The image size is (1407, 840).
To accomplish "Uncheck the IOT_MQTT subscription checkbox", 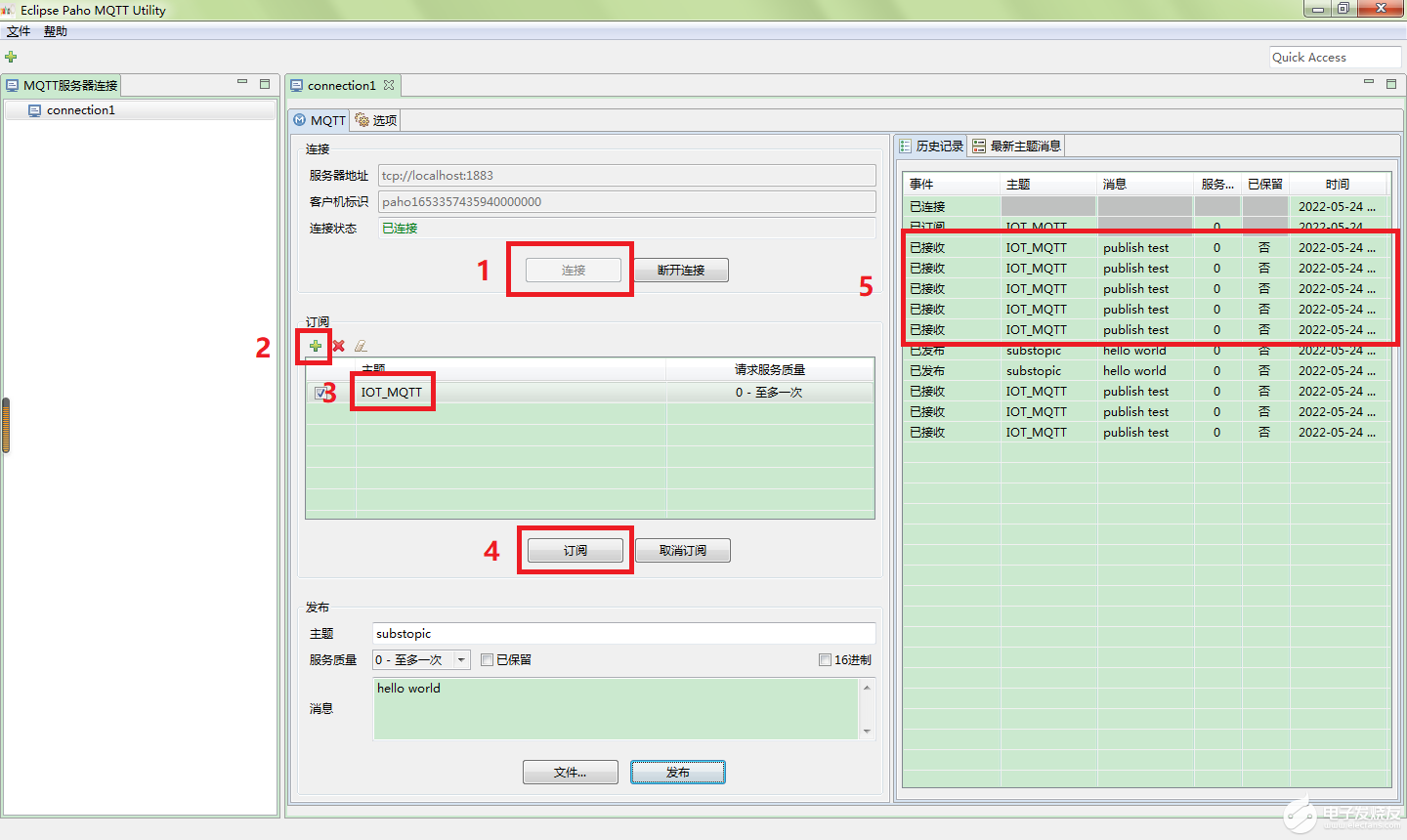I will click(320, 393).
